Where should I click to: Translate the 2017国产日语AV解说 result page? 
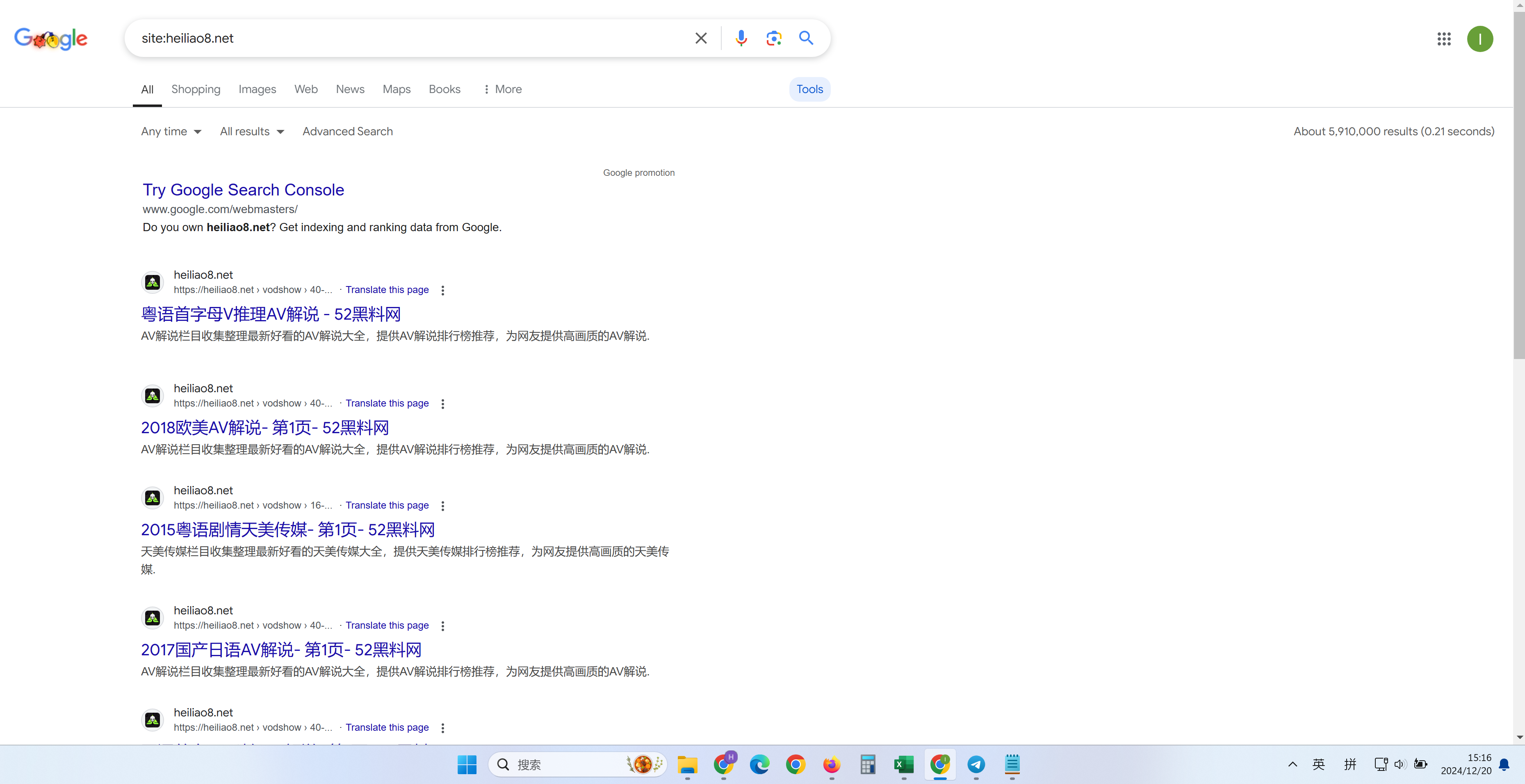[387, 625]
